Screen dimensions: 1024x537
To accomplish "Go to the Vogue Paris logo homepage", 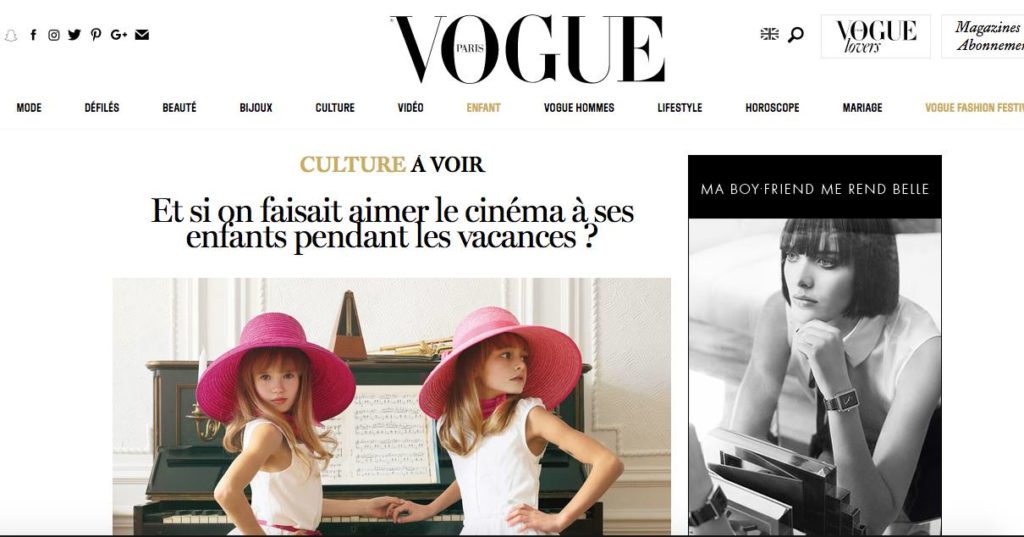I will pos(528,49).
